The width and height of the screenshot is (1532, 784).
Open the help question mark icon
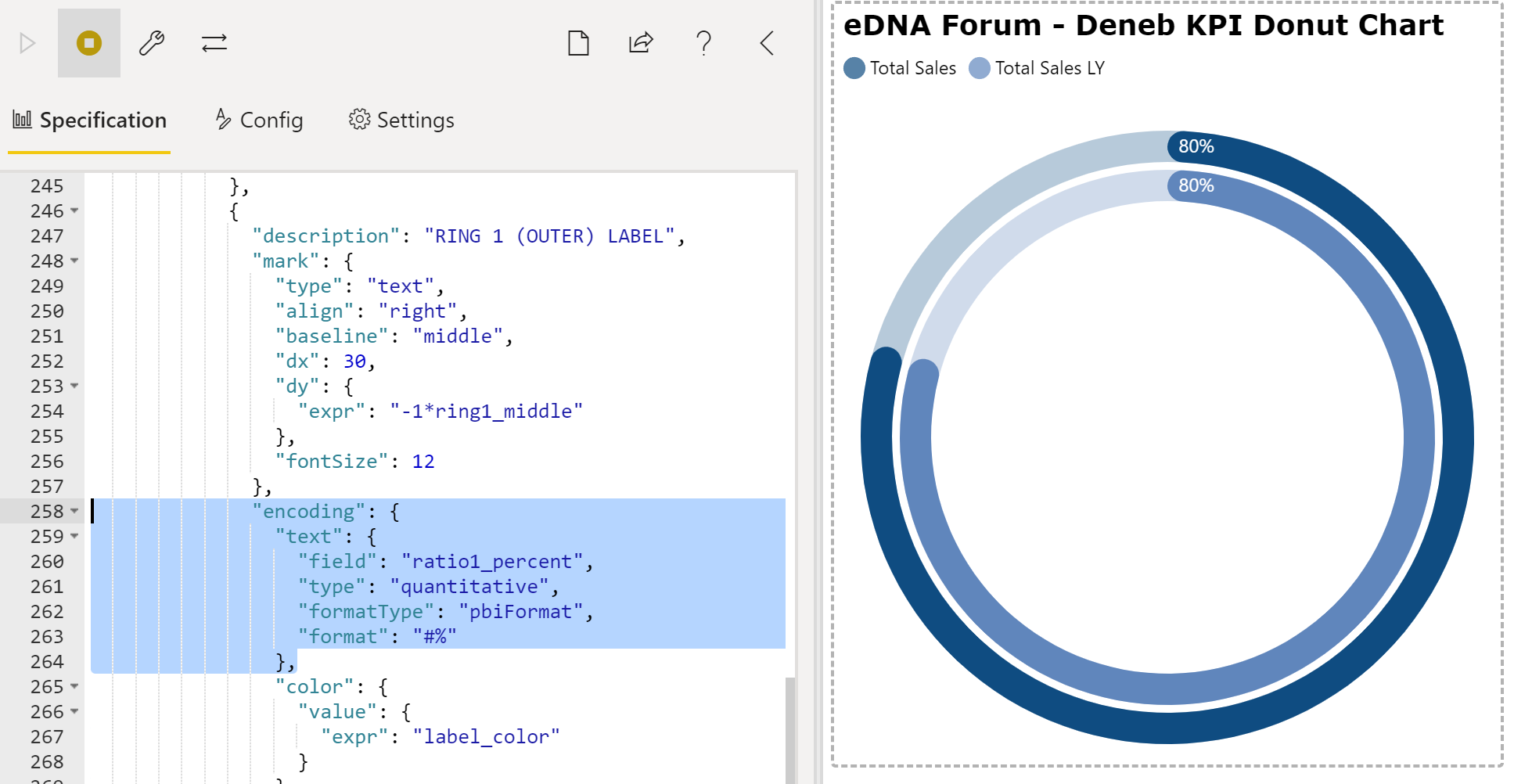(703, 43)
